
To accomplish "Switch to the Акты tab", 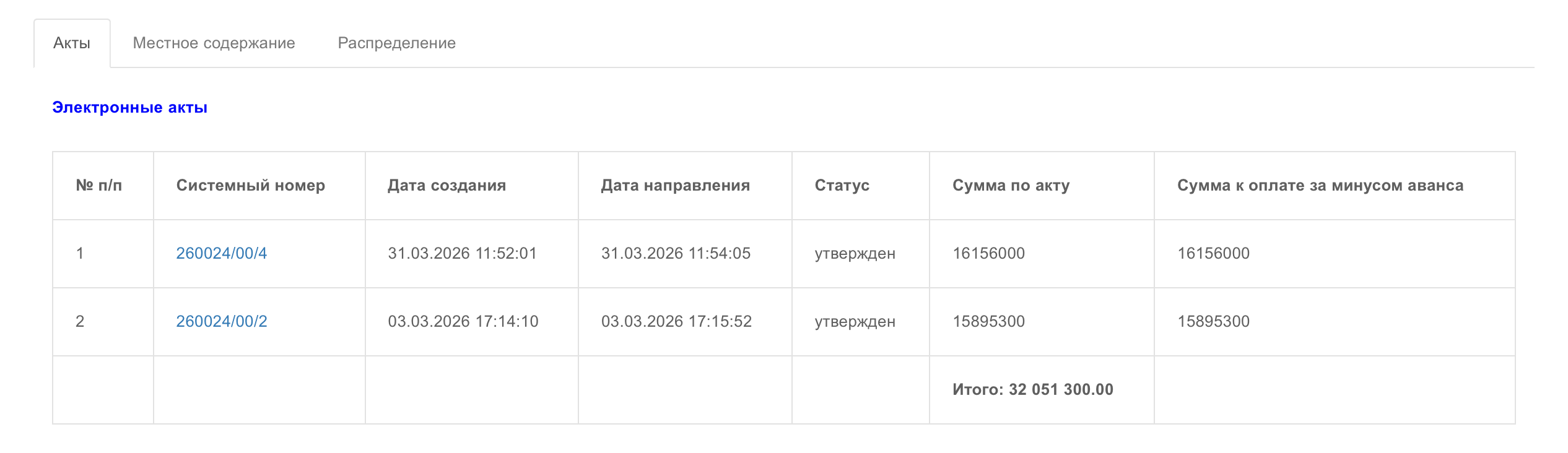I will (72, 43).
